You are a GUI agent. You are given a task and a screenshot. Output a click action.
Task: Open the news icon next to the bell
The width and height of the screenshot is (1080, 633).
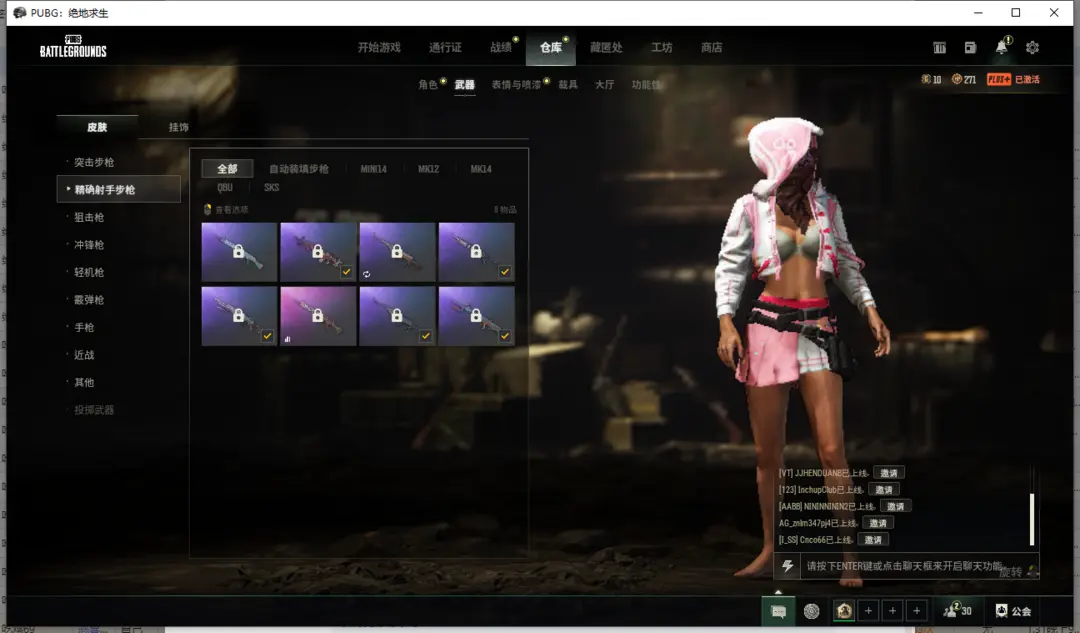(970, 48)
